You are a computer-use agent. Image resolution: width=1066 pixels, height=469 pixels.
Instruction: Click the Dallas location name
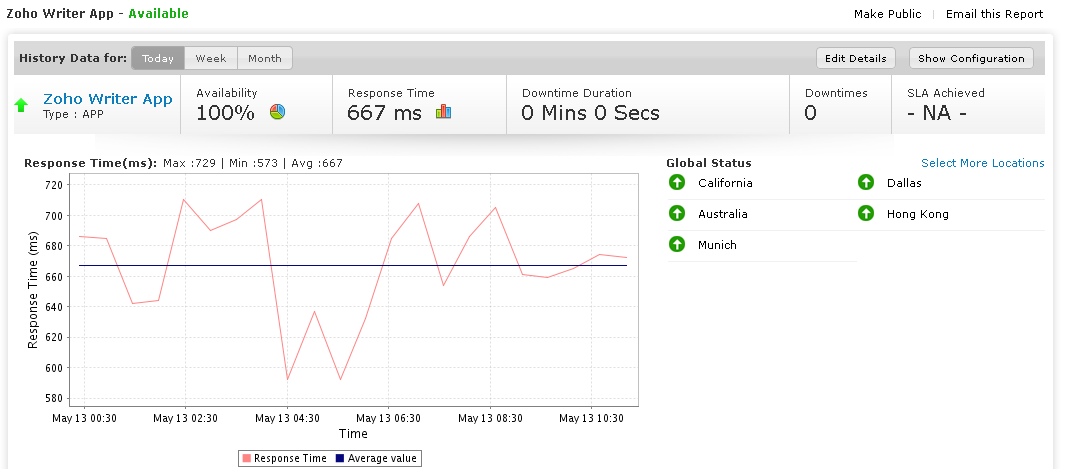[904, 183]
